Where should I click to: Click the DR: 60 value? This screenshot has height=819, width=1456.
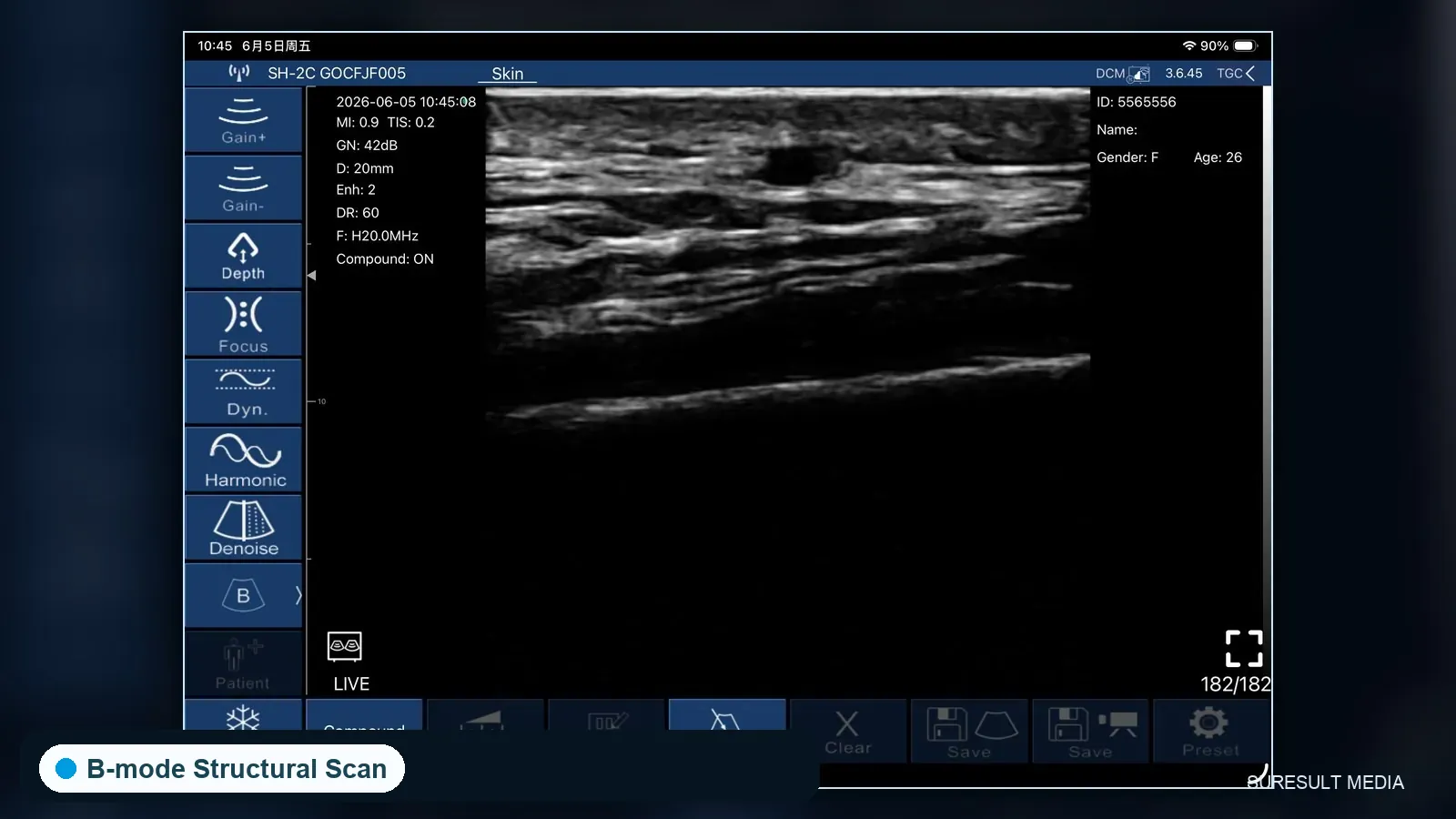[x=358, y=213]
